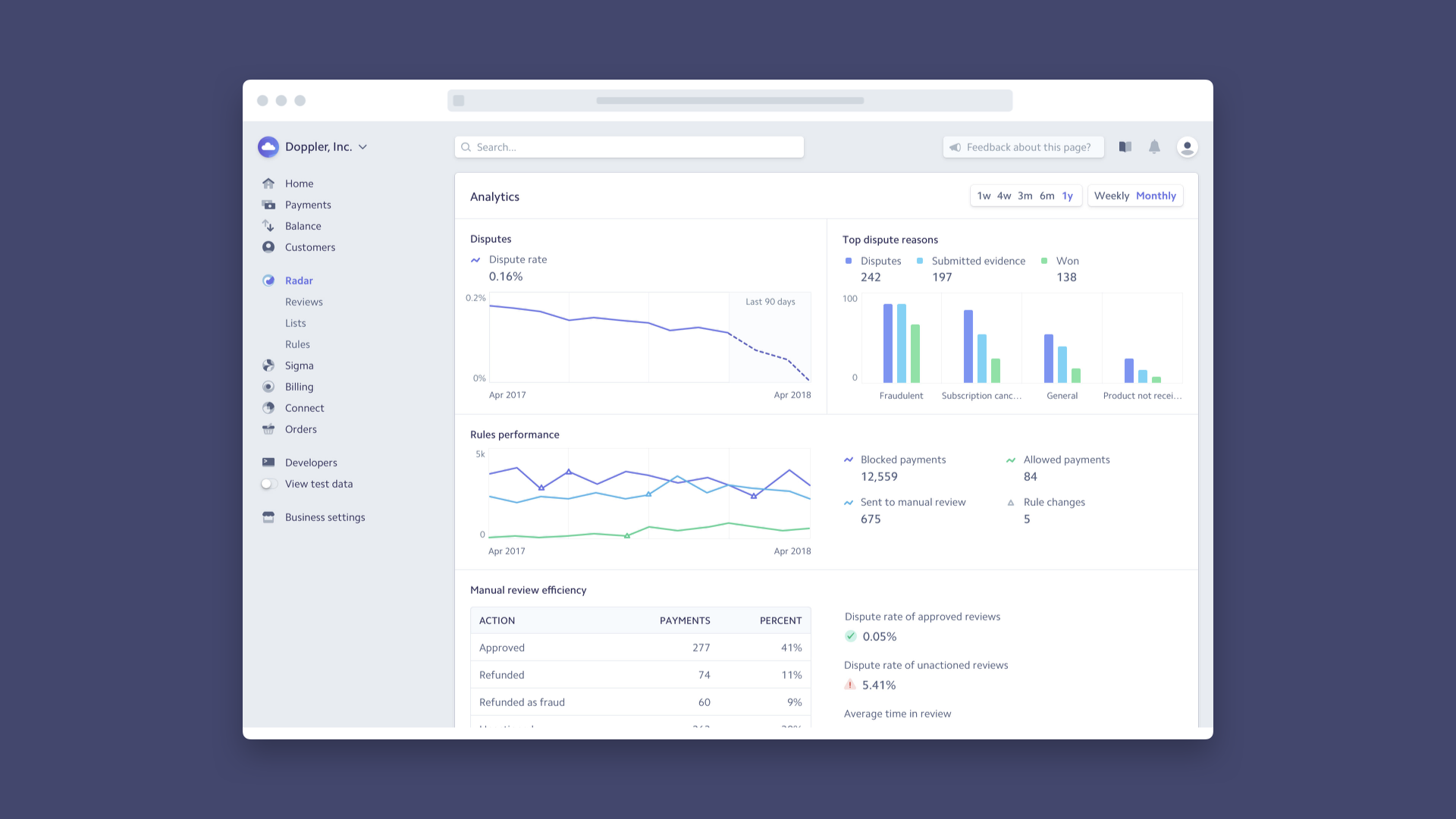
Task: Click the Blocked payments legend swatch
Action: click(849, 460)
